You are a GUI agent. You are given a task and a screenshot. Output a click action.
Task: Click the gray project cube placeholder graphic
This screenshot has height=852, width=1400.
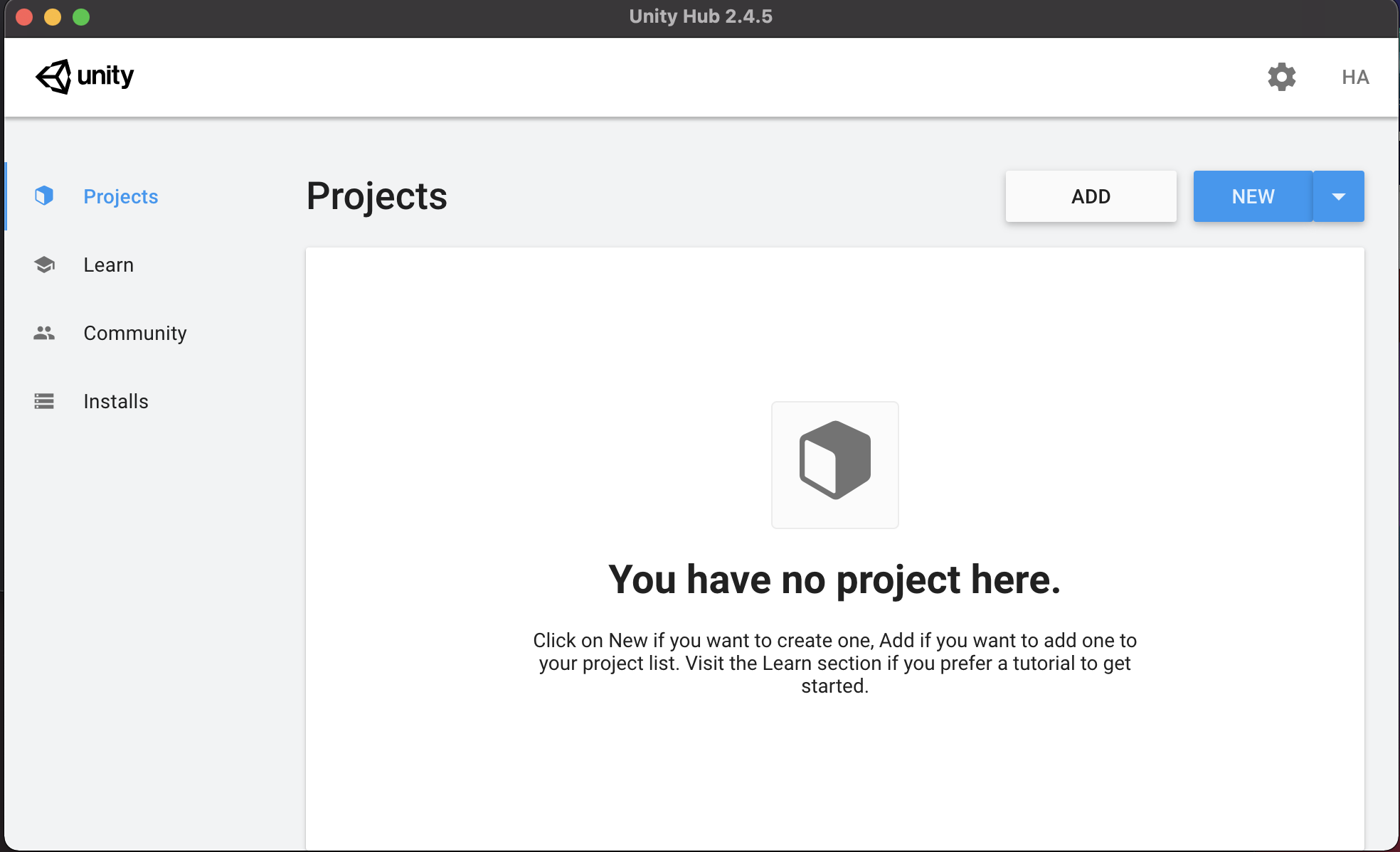point(834,464)
